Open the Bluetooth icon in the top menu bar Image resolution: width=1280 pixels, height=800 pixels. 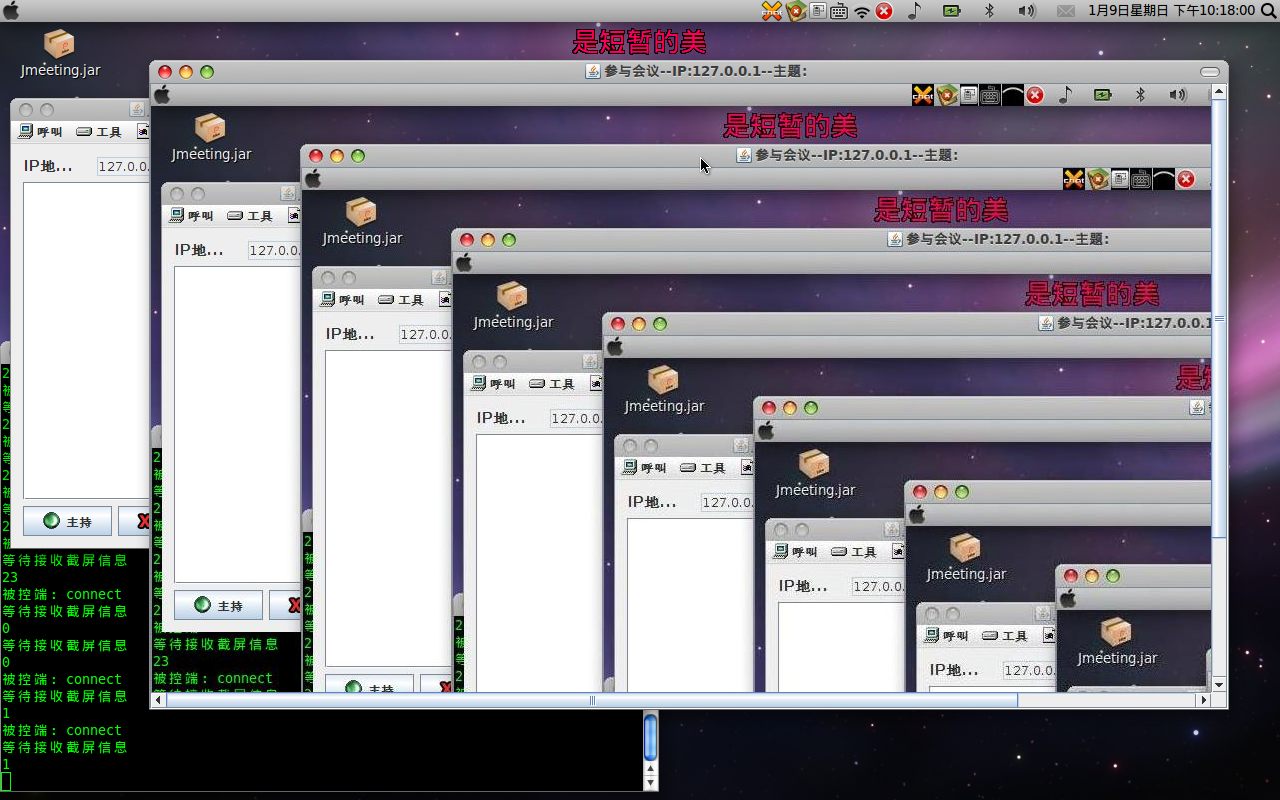pos(990,11)
